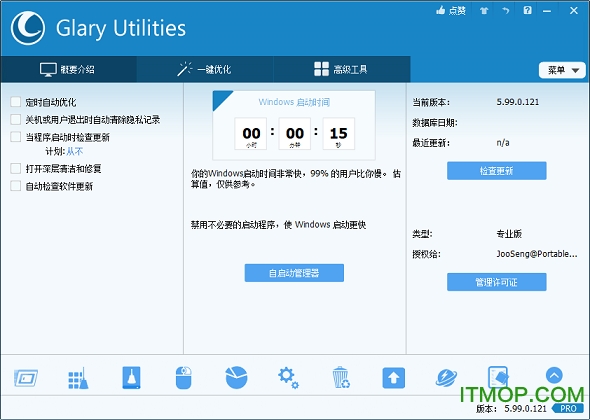This screenshot has width=590, height=420.
Task: Click the text 禁用不必要的启动程序
Action: tap(233, 225)
